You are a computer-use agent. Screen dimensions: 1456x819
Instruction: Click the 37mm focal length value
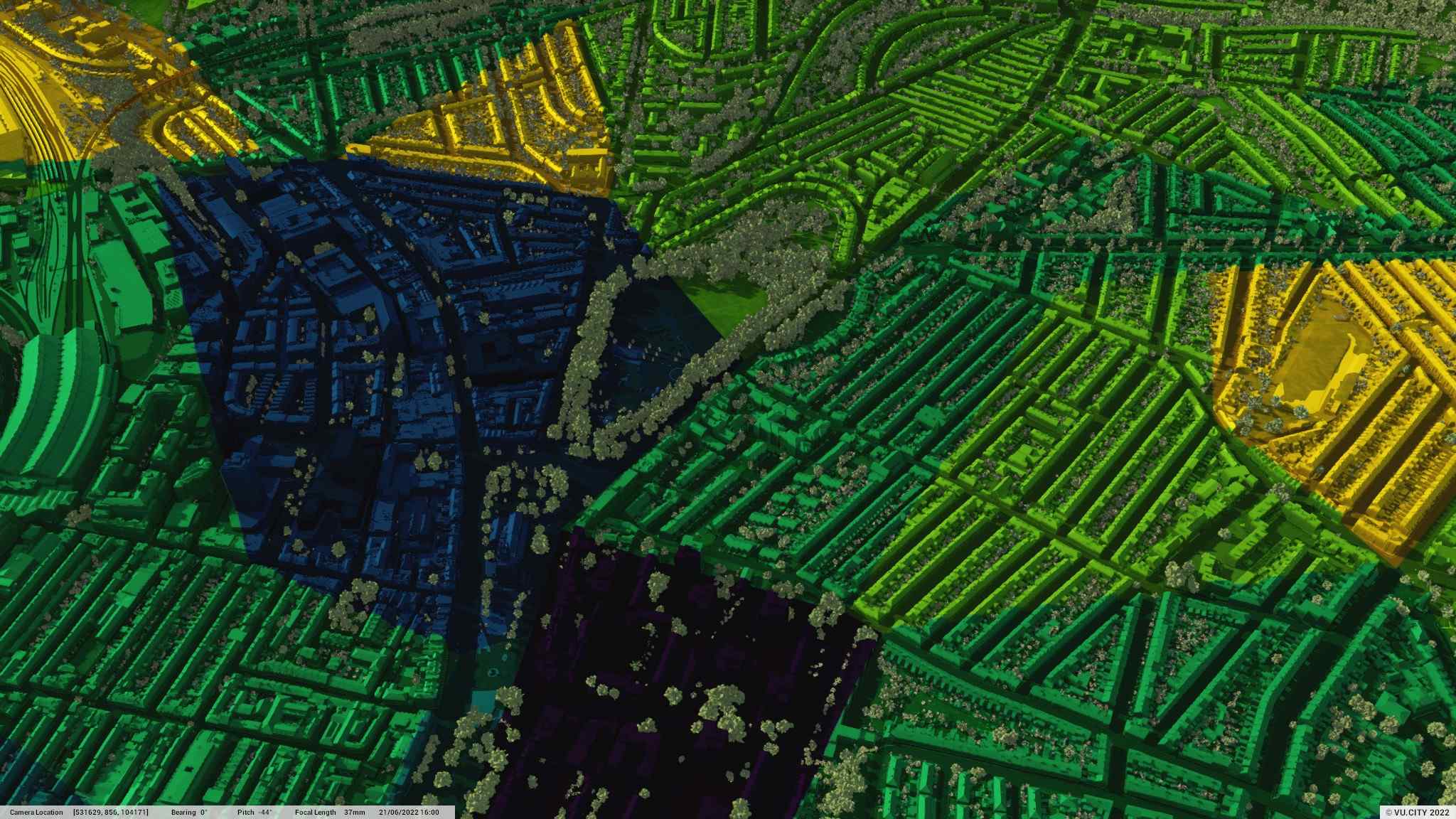(354, 813)
